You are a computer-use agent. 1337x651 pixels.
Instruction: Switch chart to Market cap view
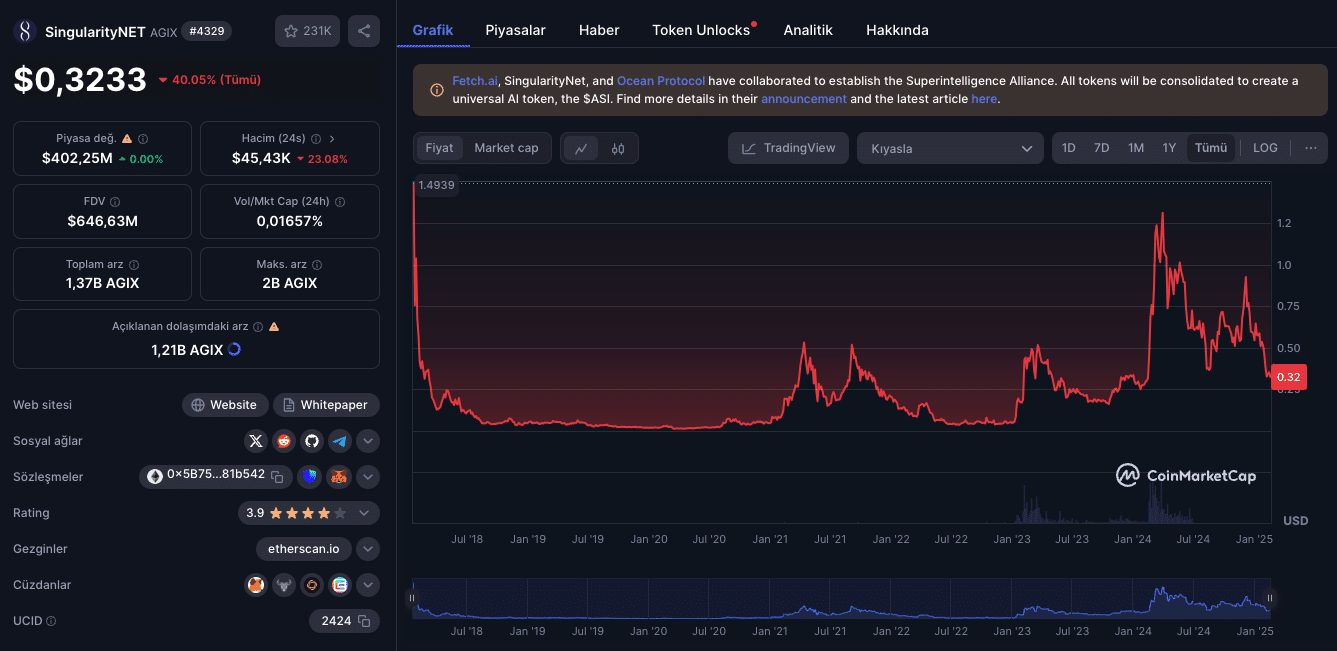click(506, 148)
